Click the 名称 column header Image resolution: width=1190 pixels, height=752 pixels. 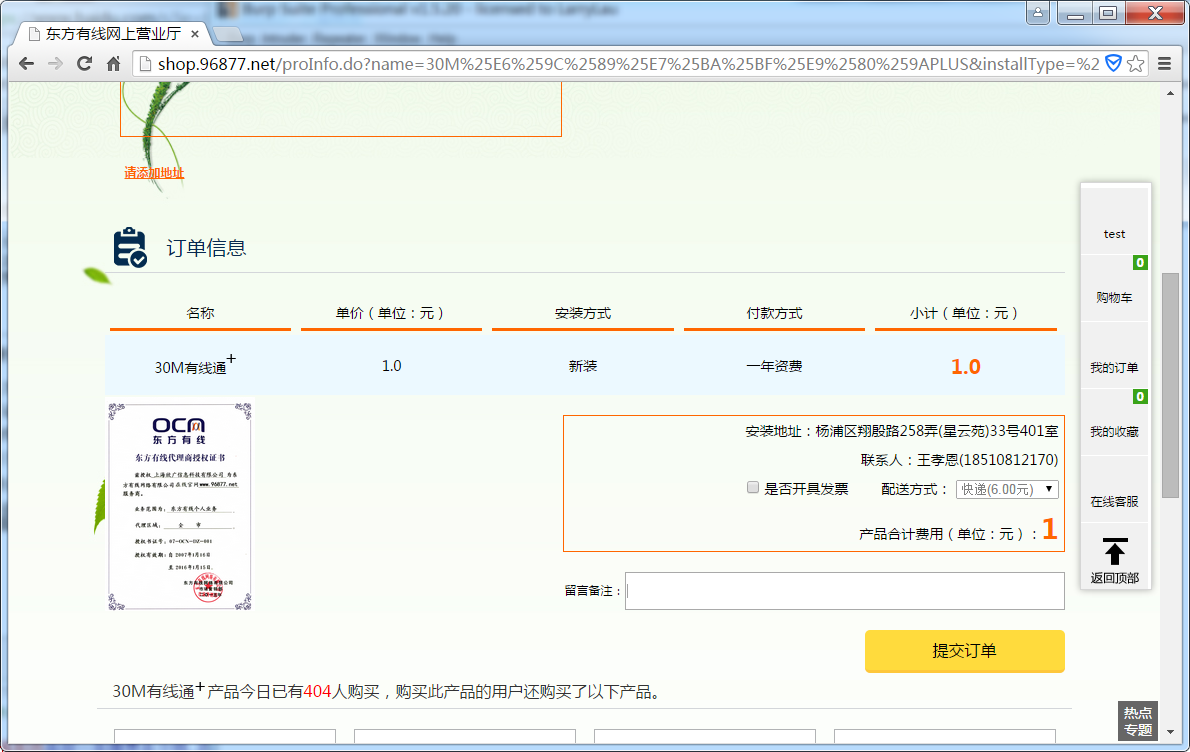click(200, 313)
